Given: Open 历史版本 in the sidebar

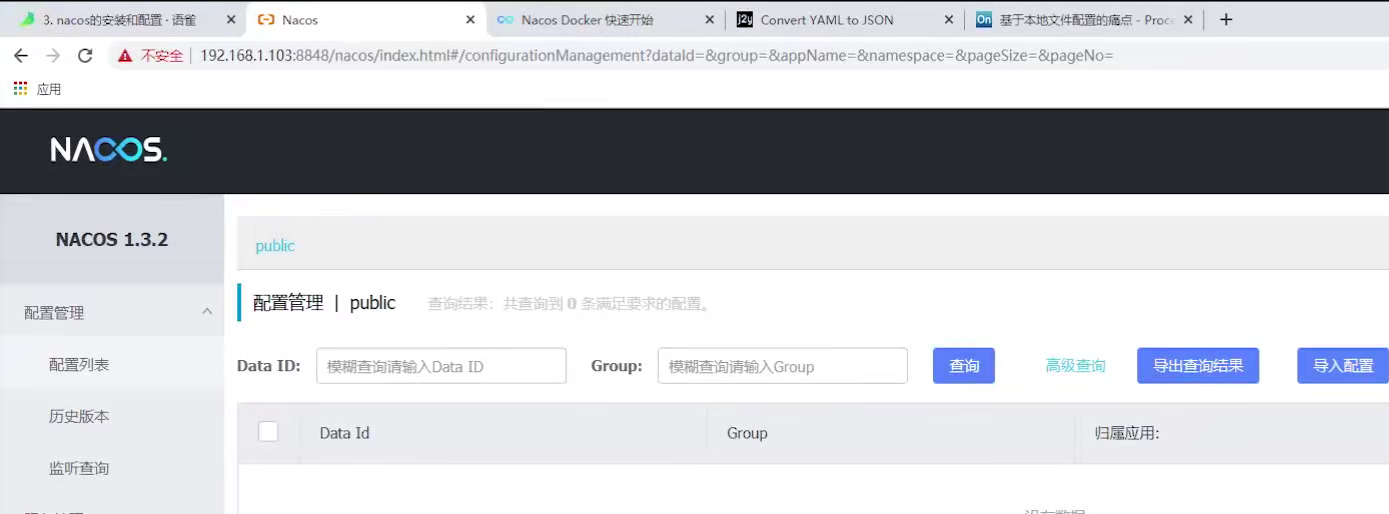Looking at the screenshot, I should [x=79, y=417].
